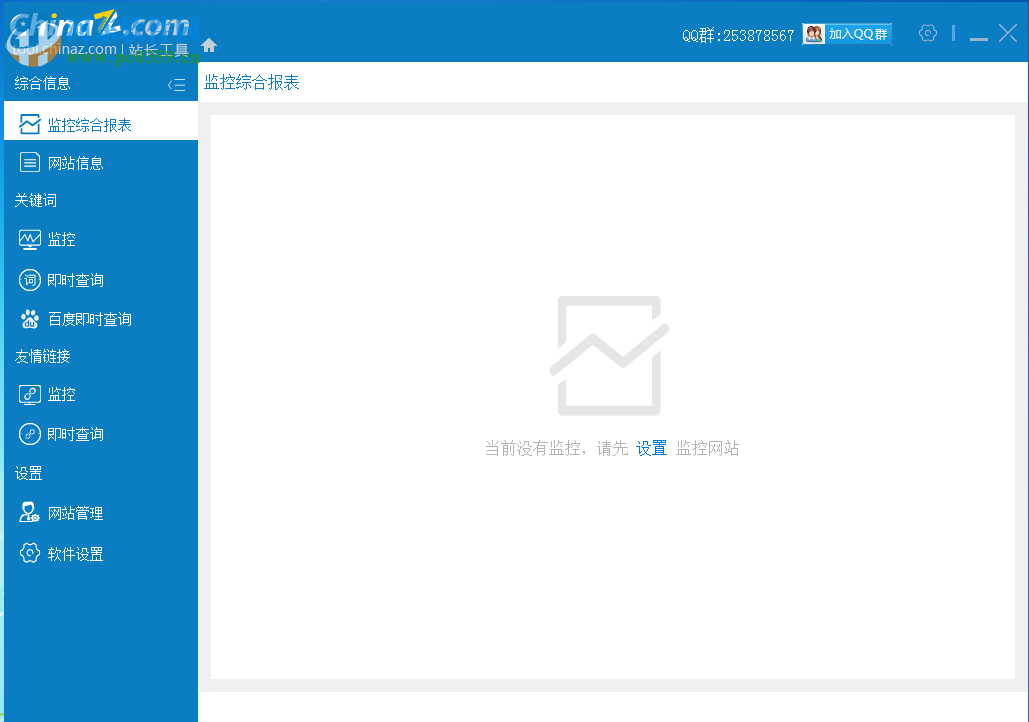Expand the 关键词 section header
This screenshot has width=1029, height=722.
(x=36, y=200)
